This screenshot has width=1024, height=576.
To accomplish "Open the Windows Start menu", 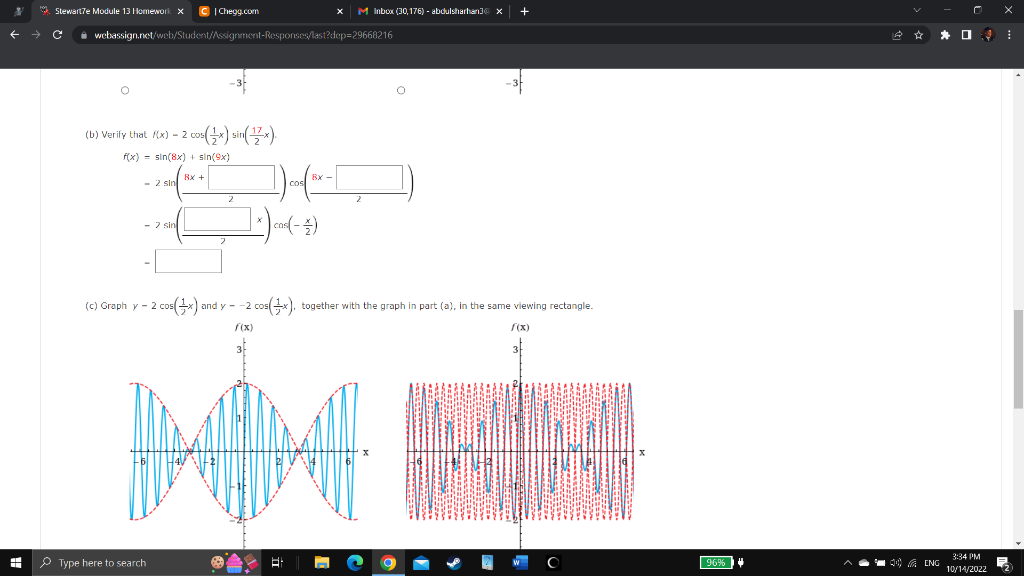I will tap(16, 562).
